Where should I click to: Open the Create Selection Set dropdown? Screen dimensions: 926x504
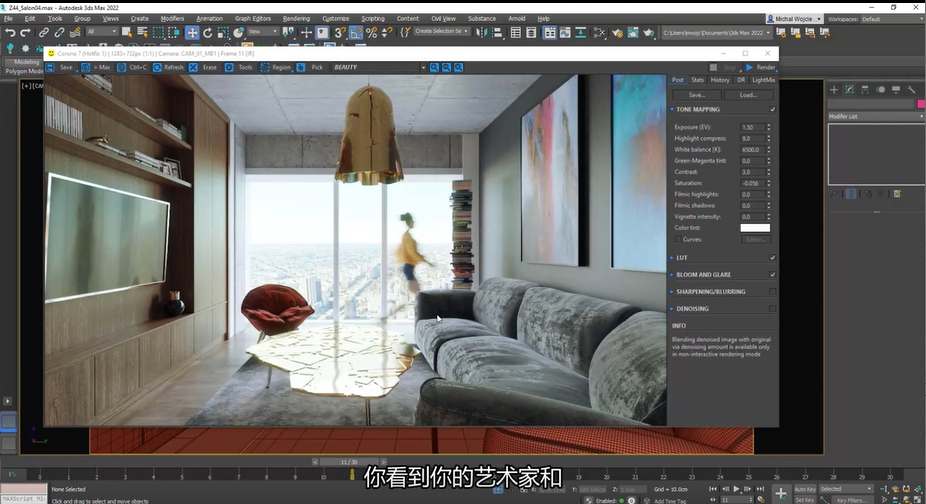[x=441, y=31]
